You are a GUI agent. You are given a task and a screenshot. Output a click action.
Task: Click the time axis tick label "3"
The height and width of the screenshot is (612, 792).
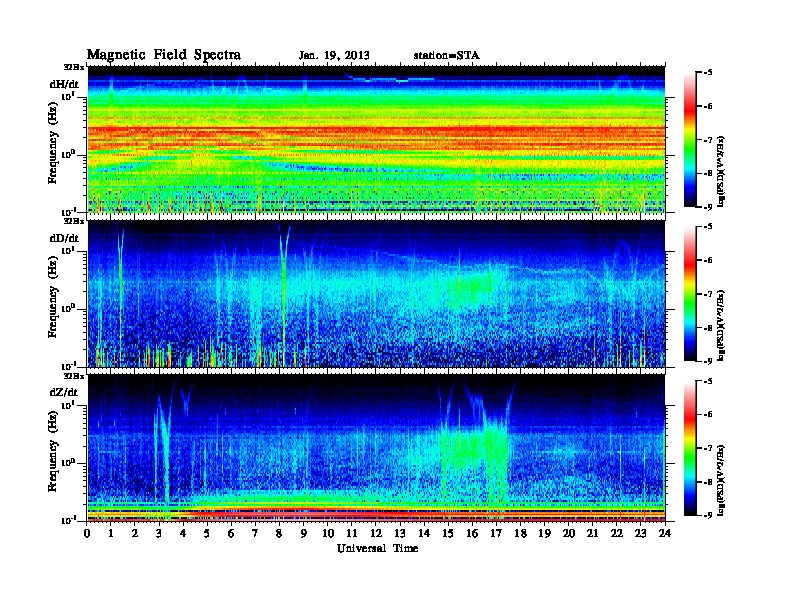pos(159,534)
